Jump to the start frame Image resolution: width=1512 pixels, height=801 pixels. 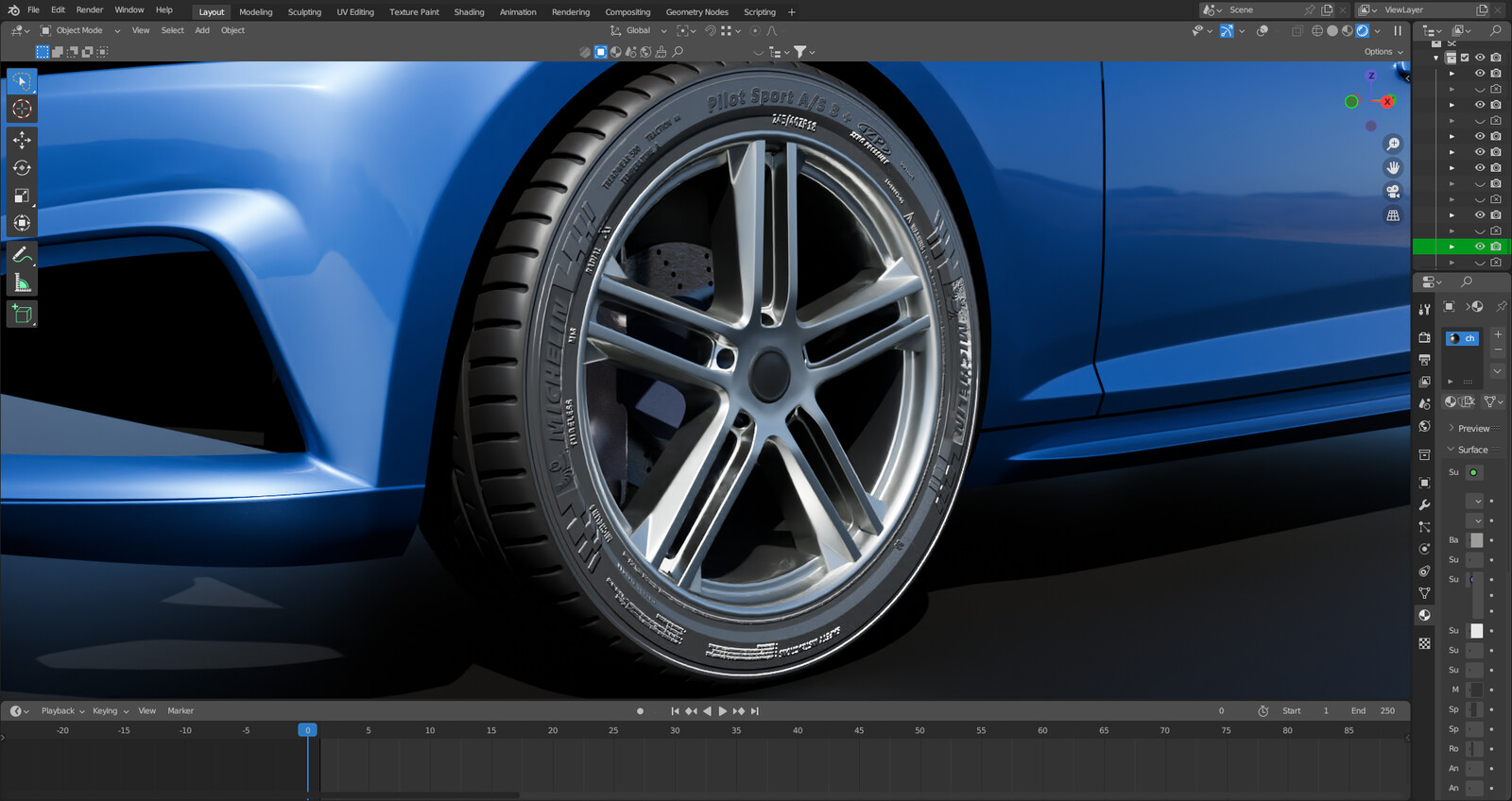coord(675,711)
